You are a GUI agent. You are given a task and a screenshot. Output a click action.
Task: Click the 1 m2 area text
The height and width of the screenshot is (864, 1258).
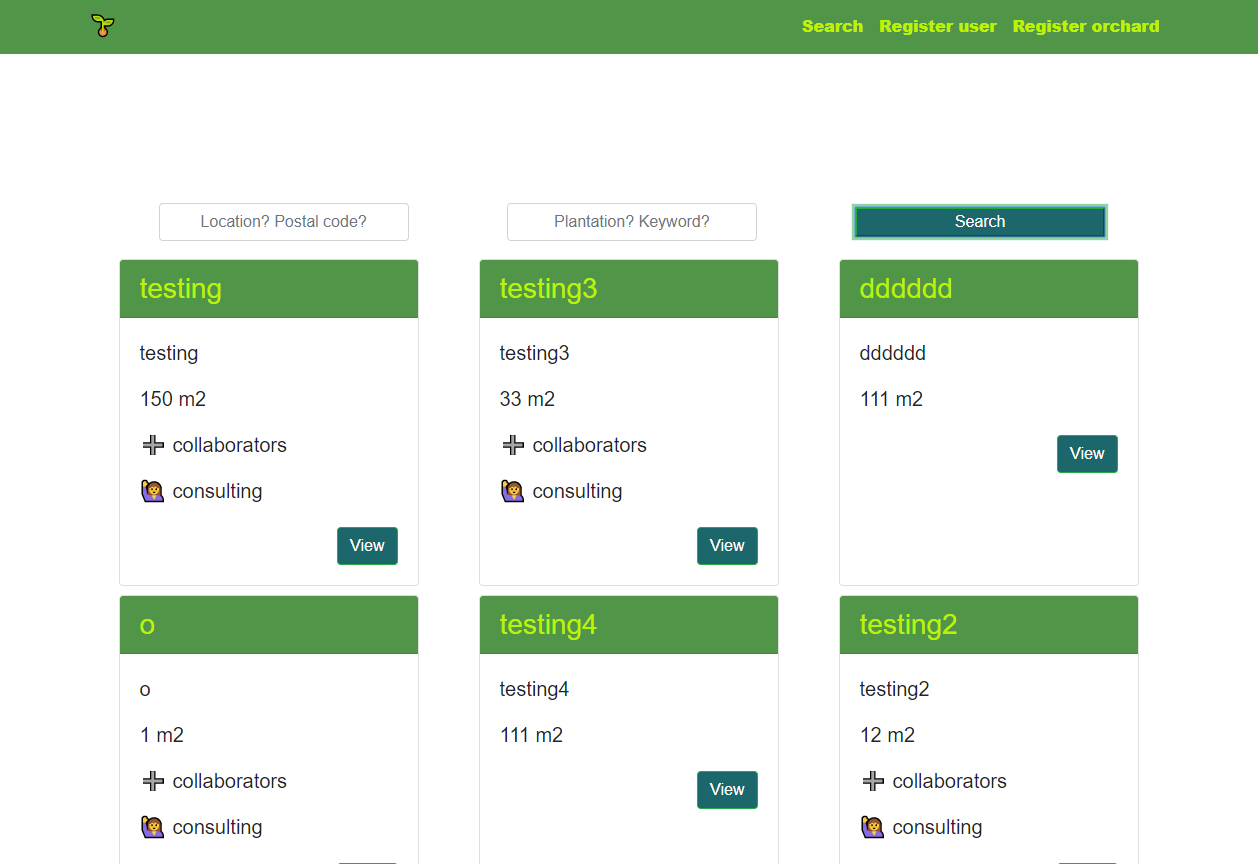click(x=162, y=735)
